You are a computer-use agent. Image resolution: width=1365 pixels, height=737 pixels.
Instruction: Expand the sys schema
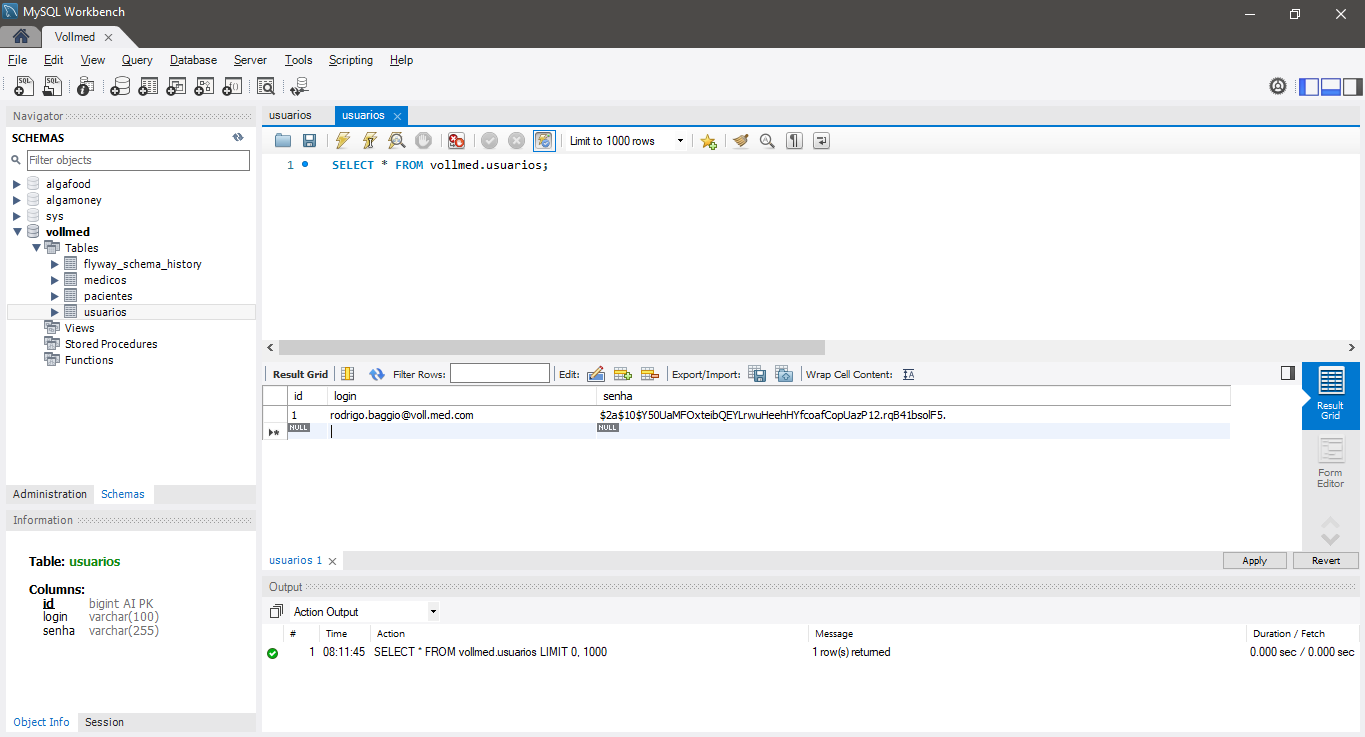[17, 216]
